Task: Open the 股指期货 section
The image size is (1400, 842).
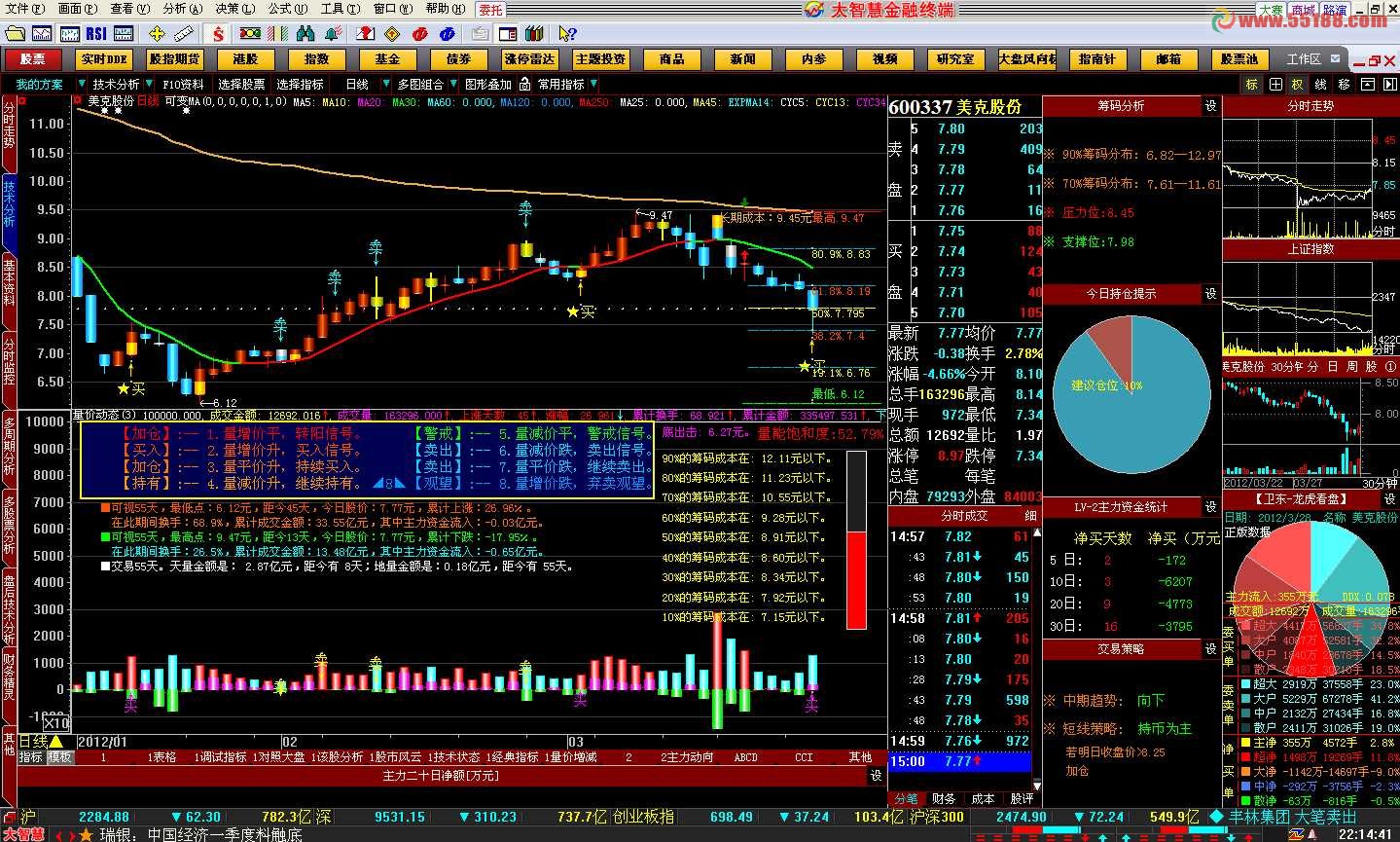Action: pyautogui.click(x=175, y=59)
